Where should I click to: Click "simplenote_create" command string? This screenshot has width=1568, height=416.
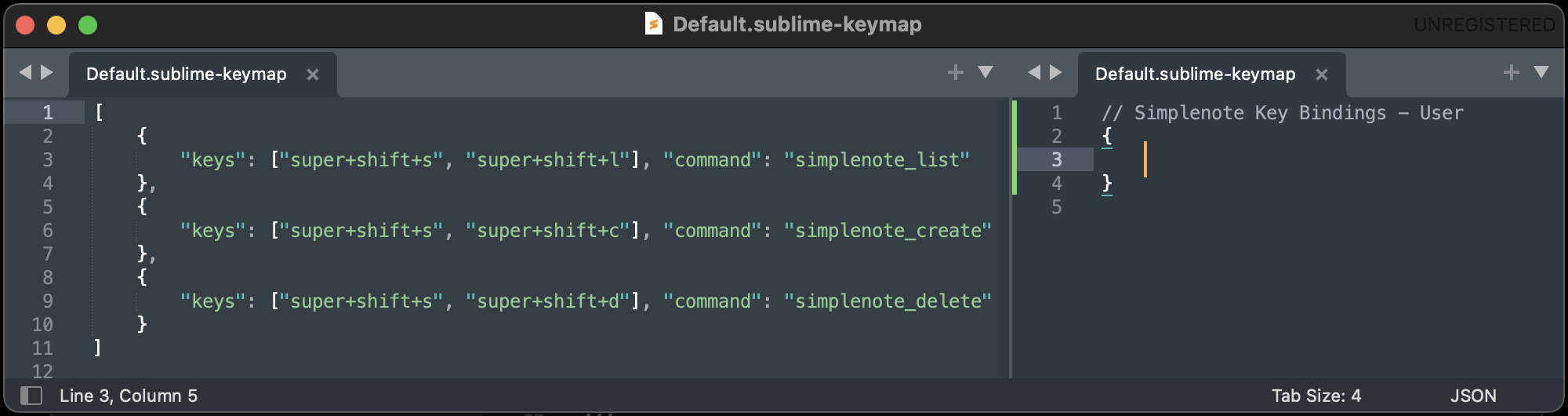(887, 231)
